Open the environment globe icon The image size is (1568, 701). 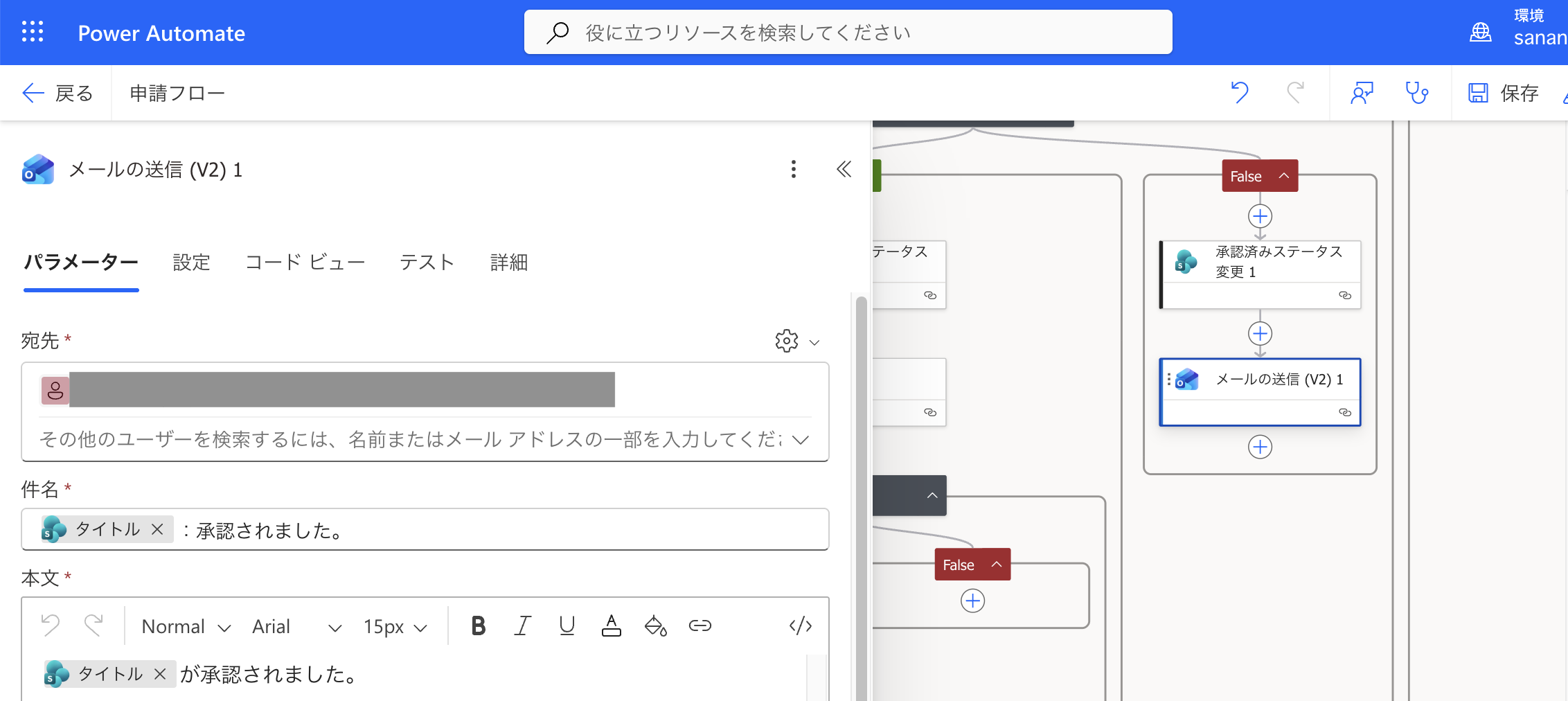[x=1480, y=33]
